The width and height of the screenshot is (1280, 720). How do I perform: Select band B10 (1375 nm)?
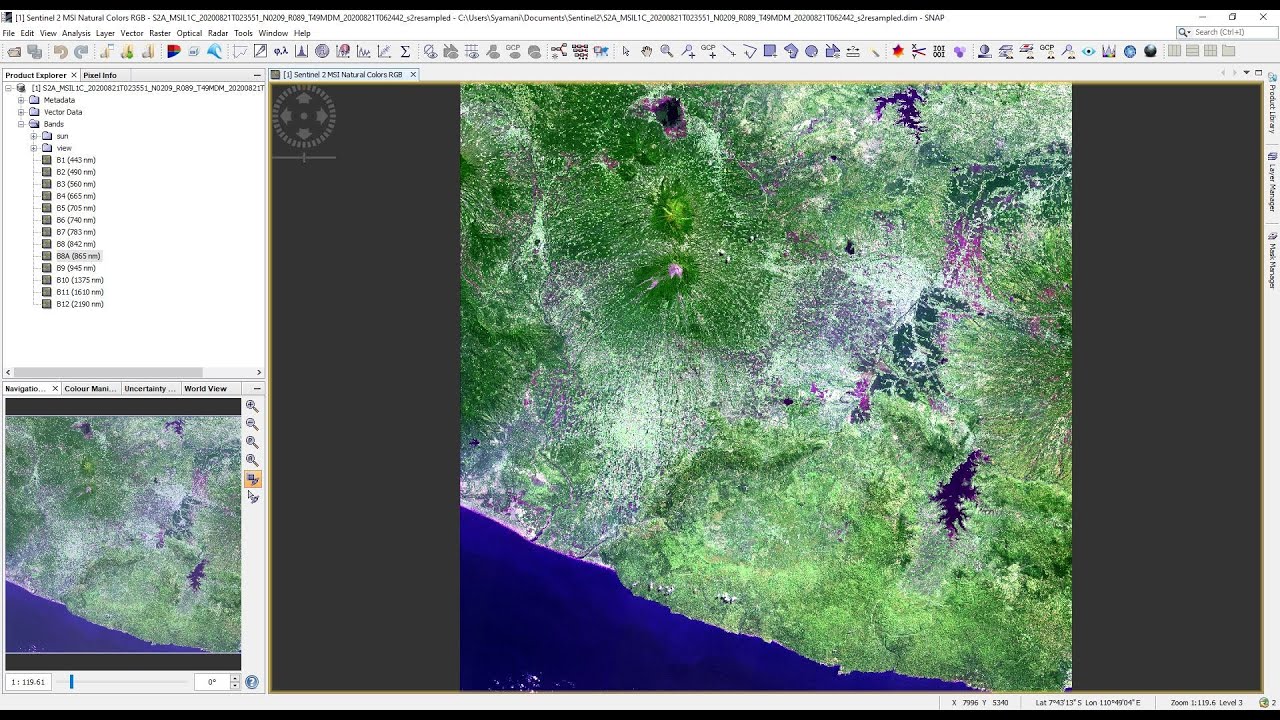coord(79,280)
